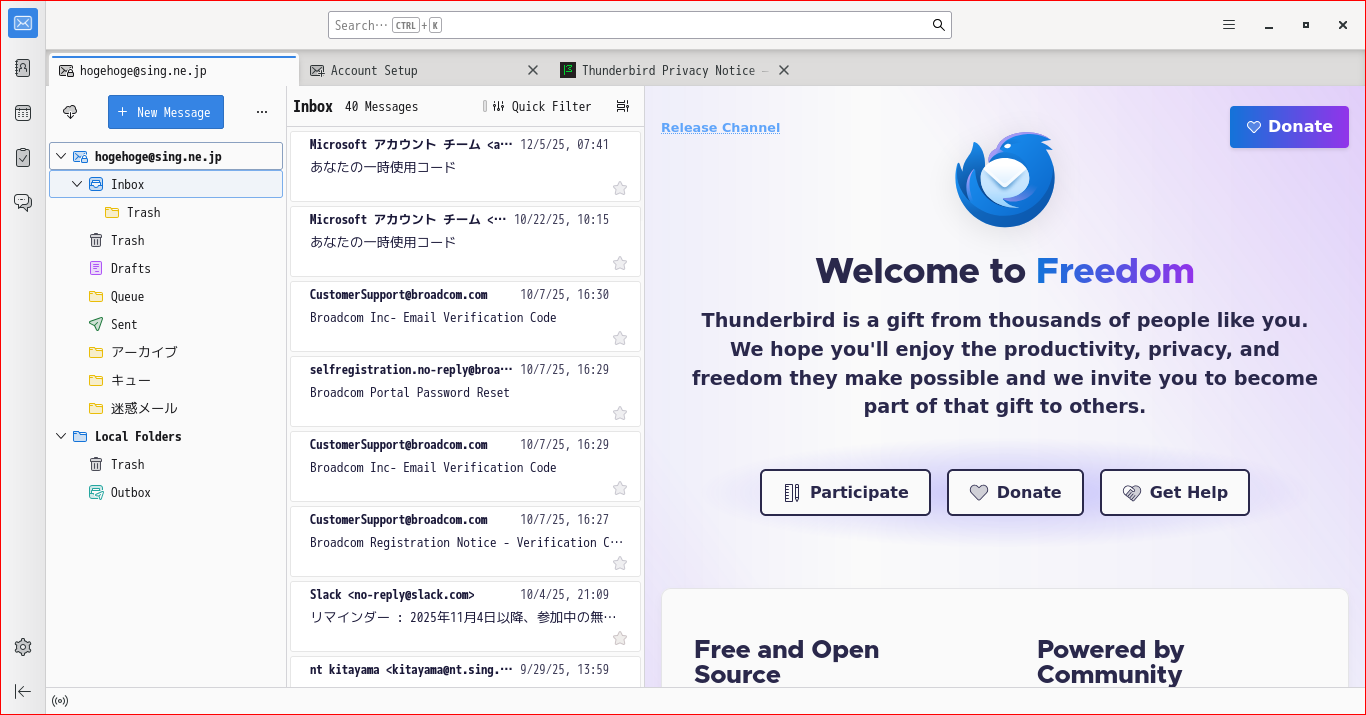The image size is (1366, 715).
Task: Select the Queue folder
Action: tap(166, 296)
